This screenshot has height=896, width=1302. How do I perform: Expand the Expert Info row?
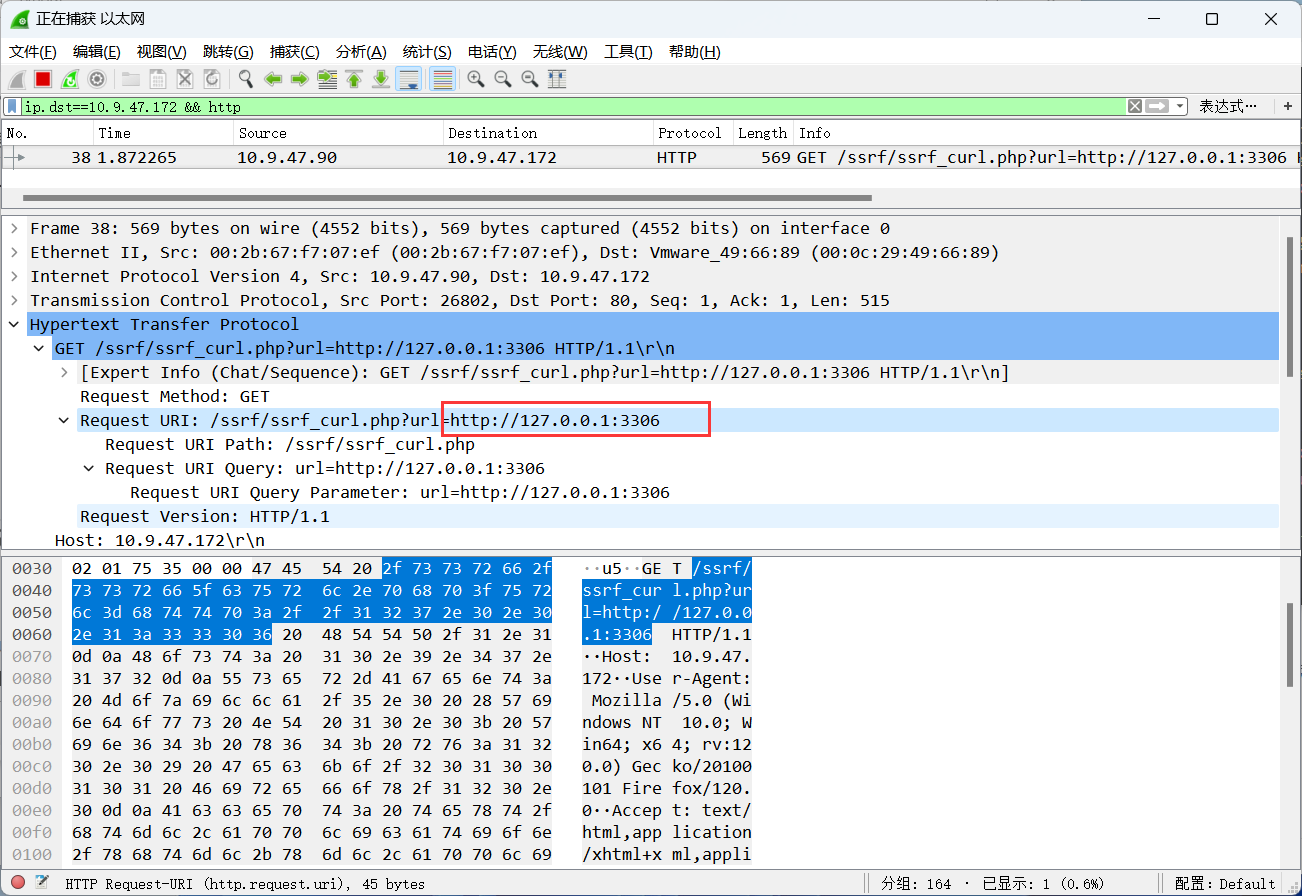[x=64, y=372]
